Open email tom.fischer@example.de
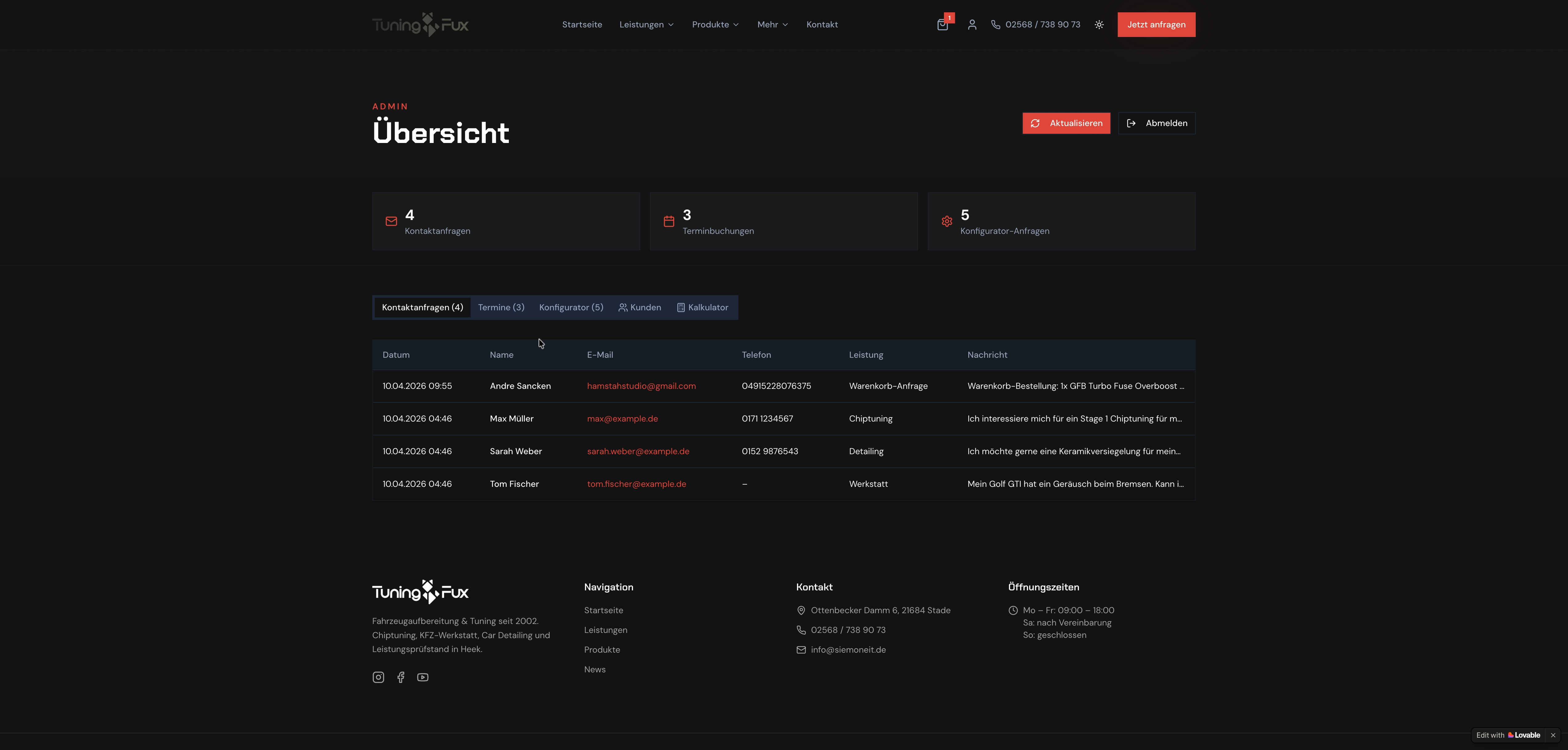Screen dimensions: 1568x750 [x=636, y=485]
